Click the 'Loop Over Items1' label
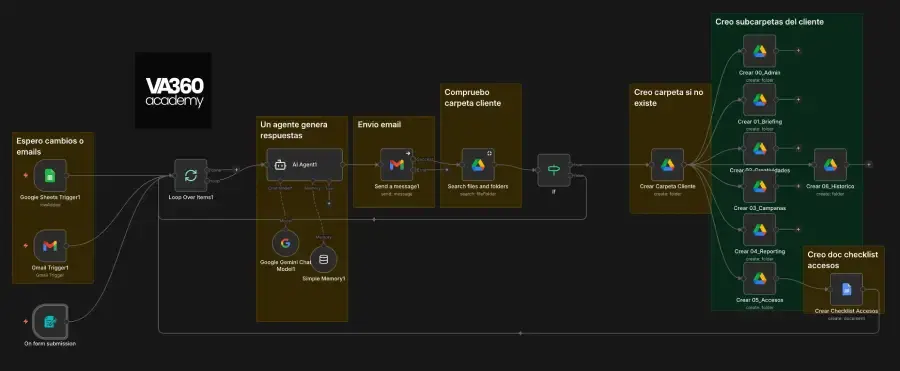This screenshot has width=900, height=371. coord(191,197)
